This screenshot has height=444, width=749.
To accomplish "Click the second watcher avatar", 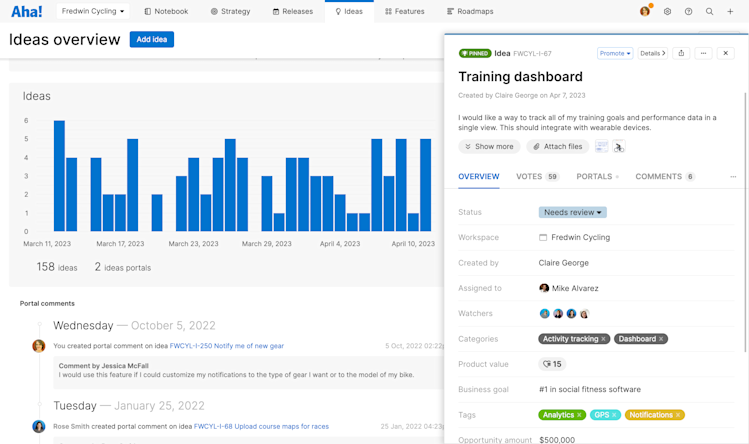I will click(x=558, y=314).
